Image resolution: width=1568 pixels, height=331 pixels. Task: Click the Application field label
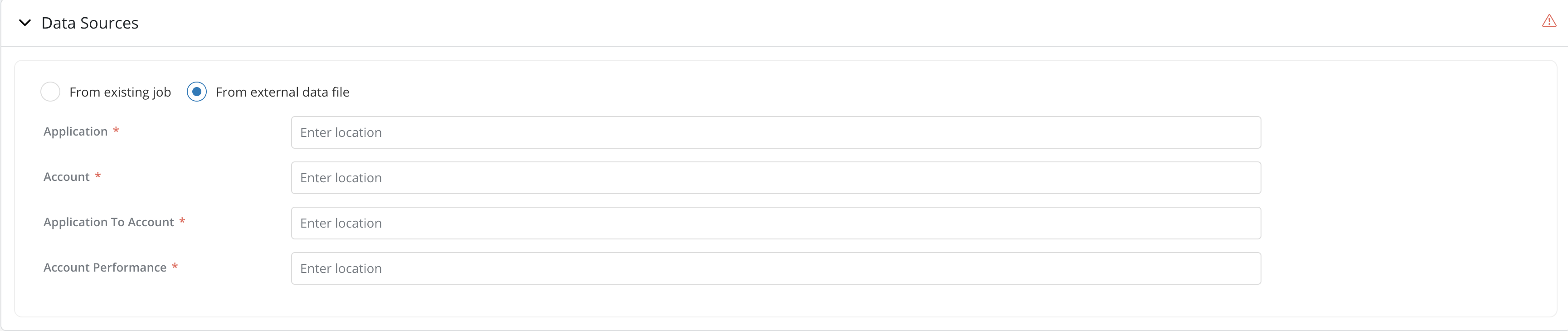click(75, 131)
